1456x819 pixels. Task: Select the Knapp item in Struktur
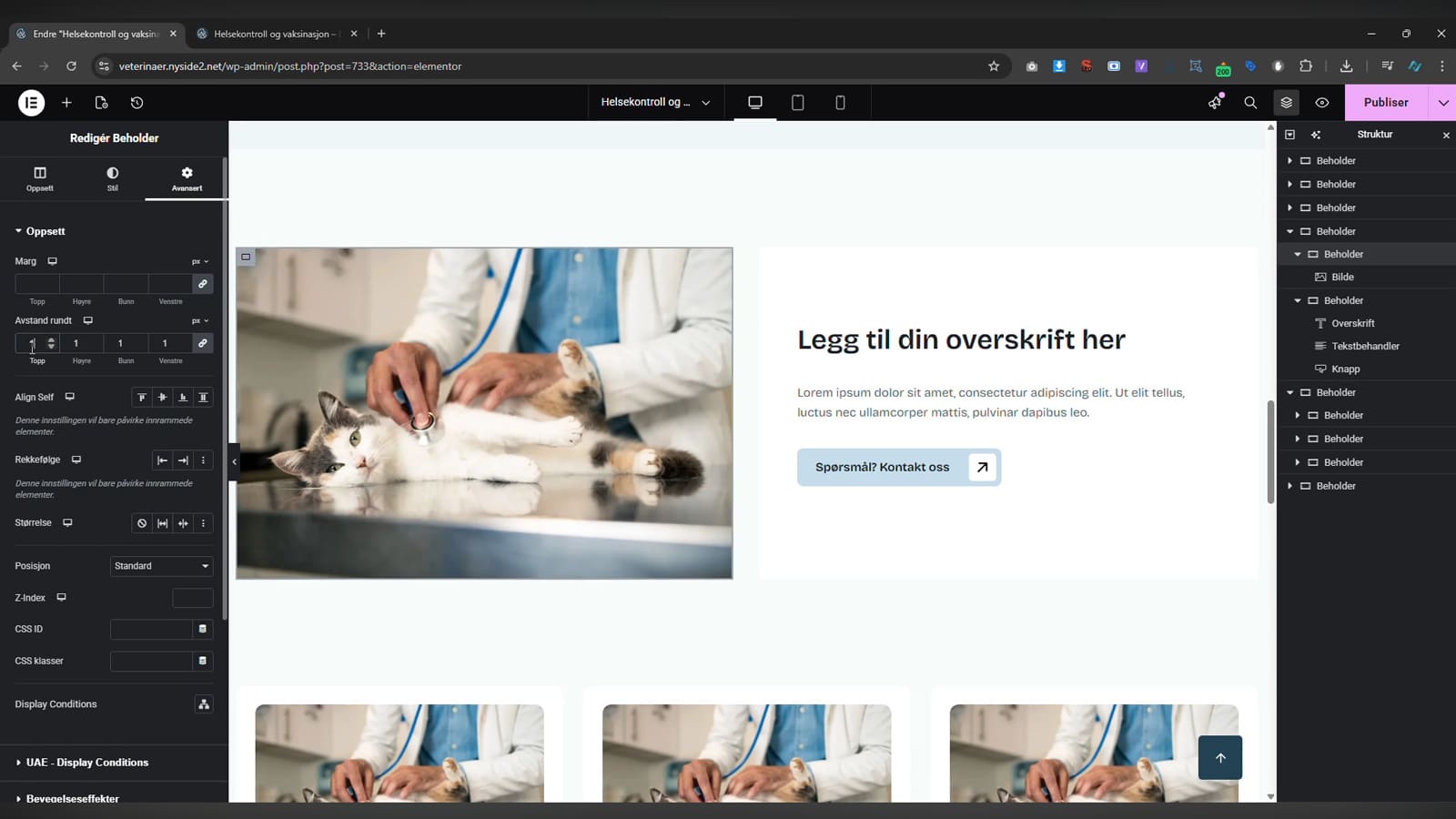pyautogui.click(x=1345, y=369)
